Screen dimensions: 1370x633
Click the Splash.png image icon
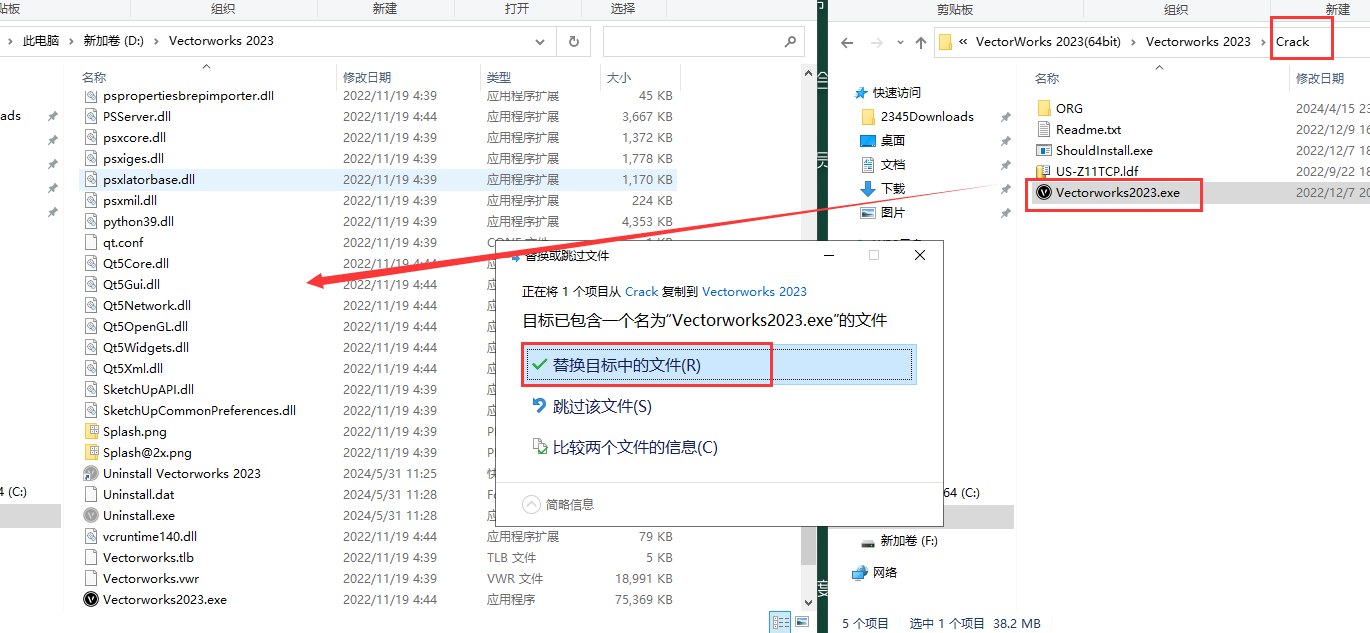tap(92, 432)
